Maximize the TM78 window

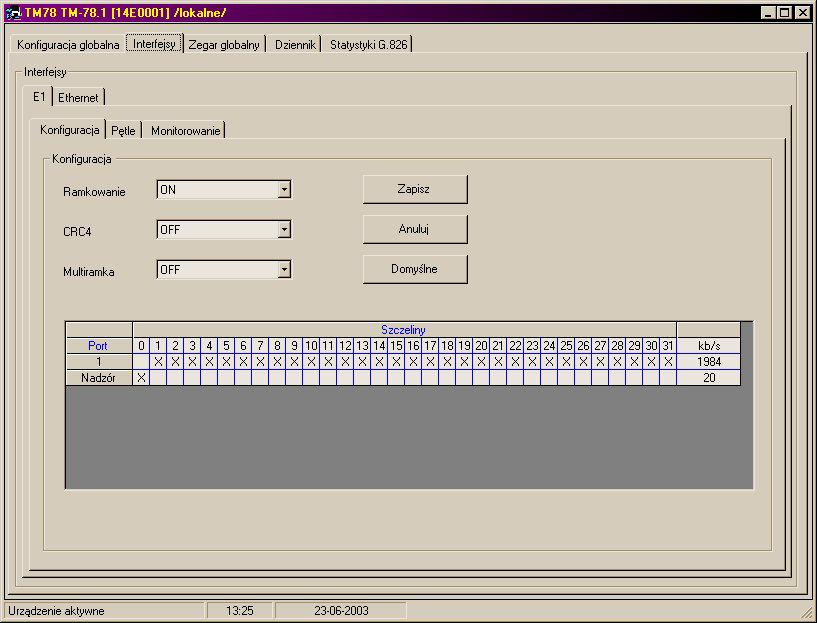(784, 13)
